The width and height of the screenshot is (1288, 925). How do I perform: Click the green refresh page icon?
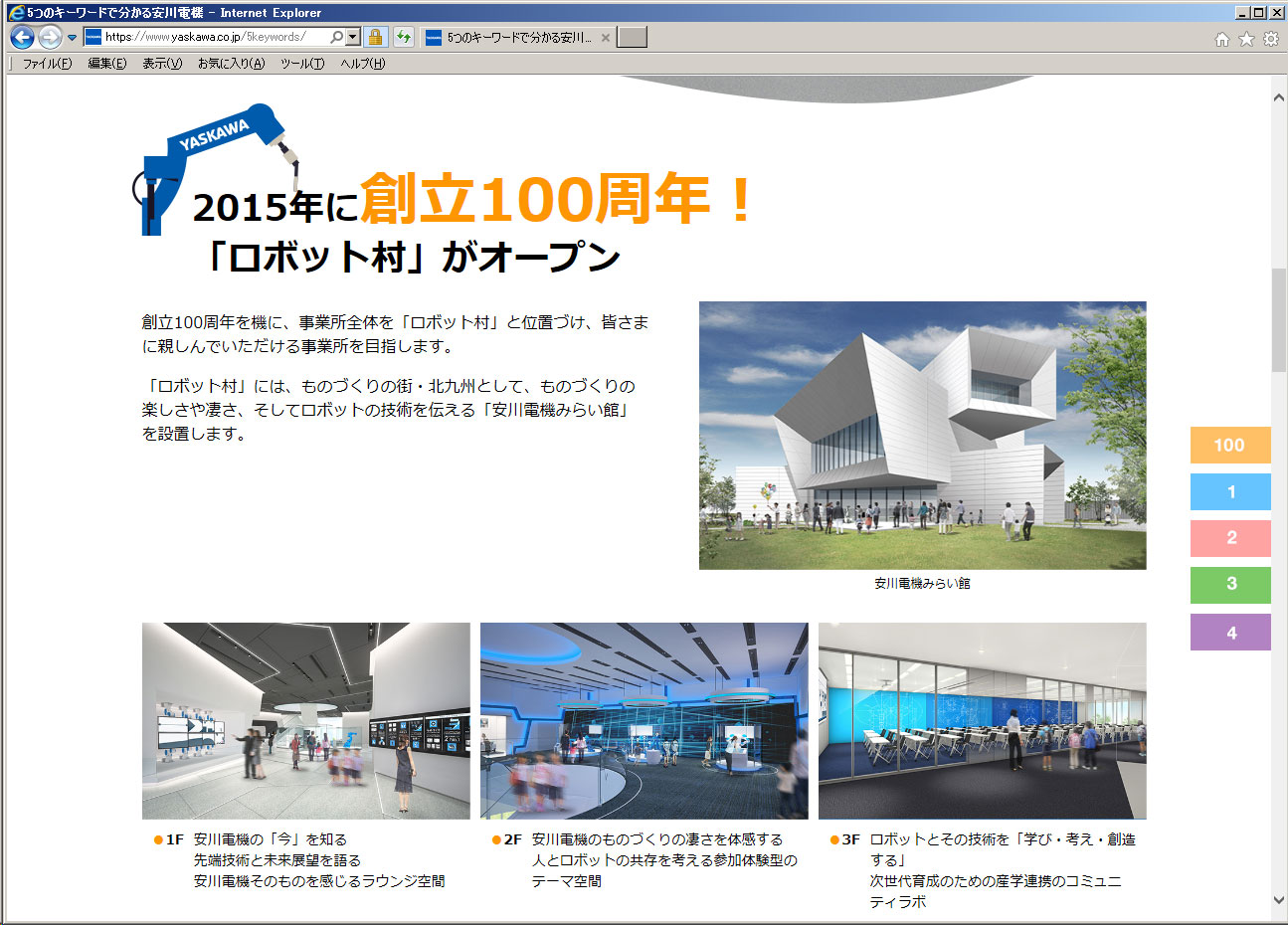click(x=403, y=37)
